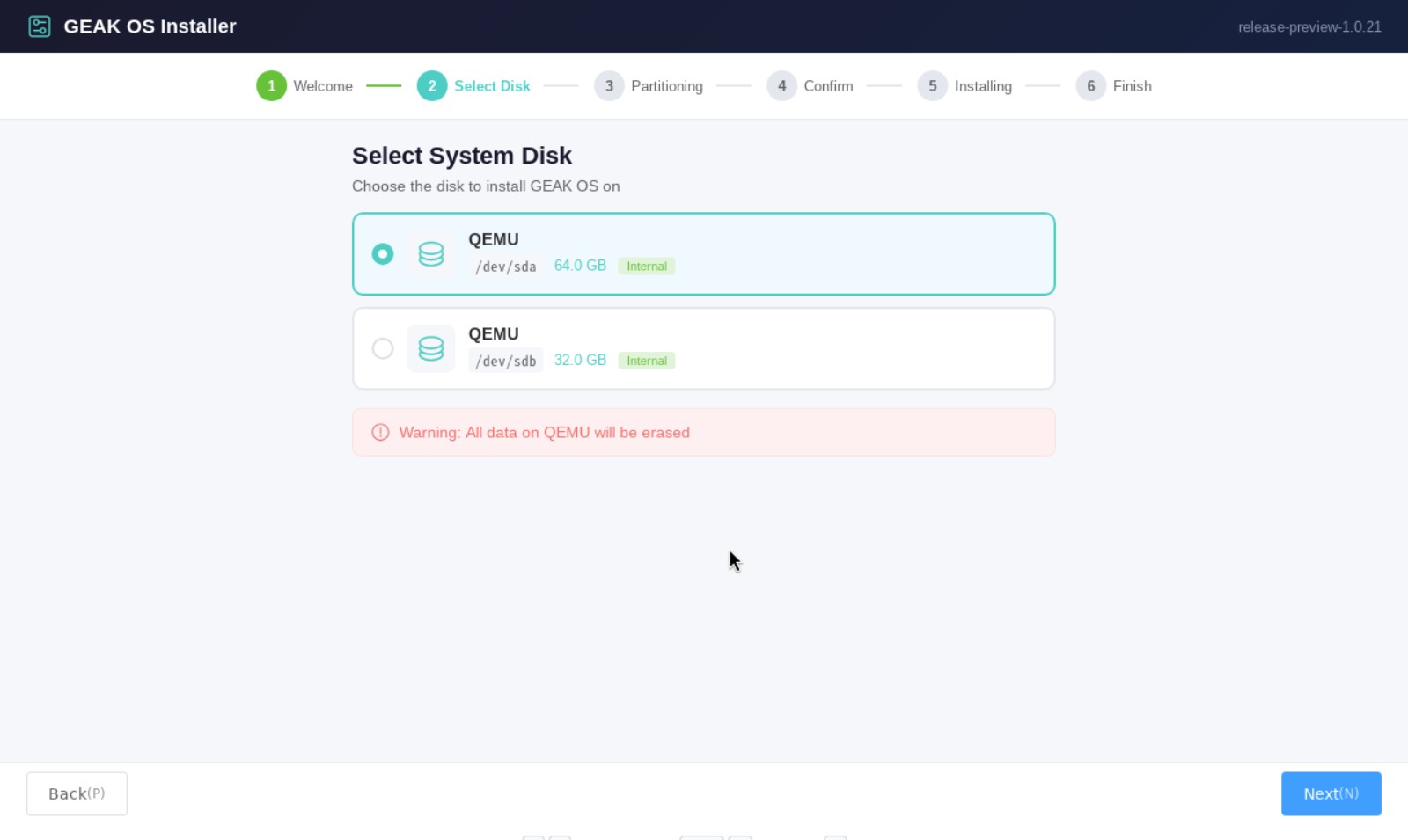Jump to the Installing step label
This screenshot has width=1408, height=840.
[x=983, y=86]
